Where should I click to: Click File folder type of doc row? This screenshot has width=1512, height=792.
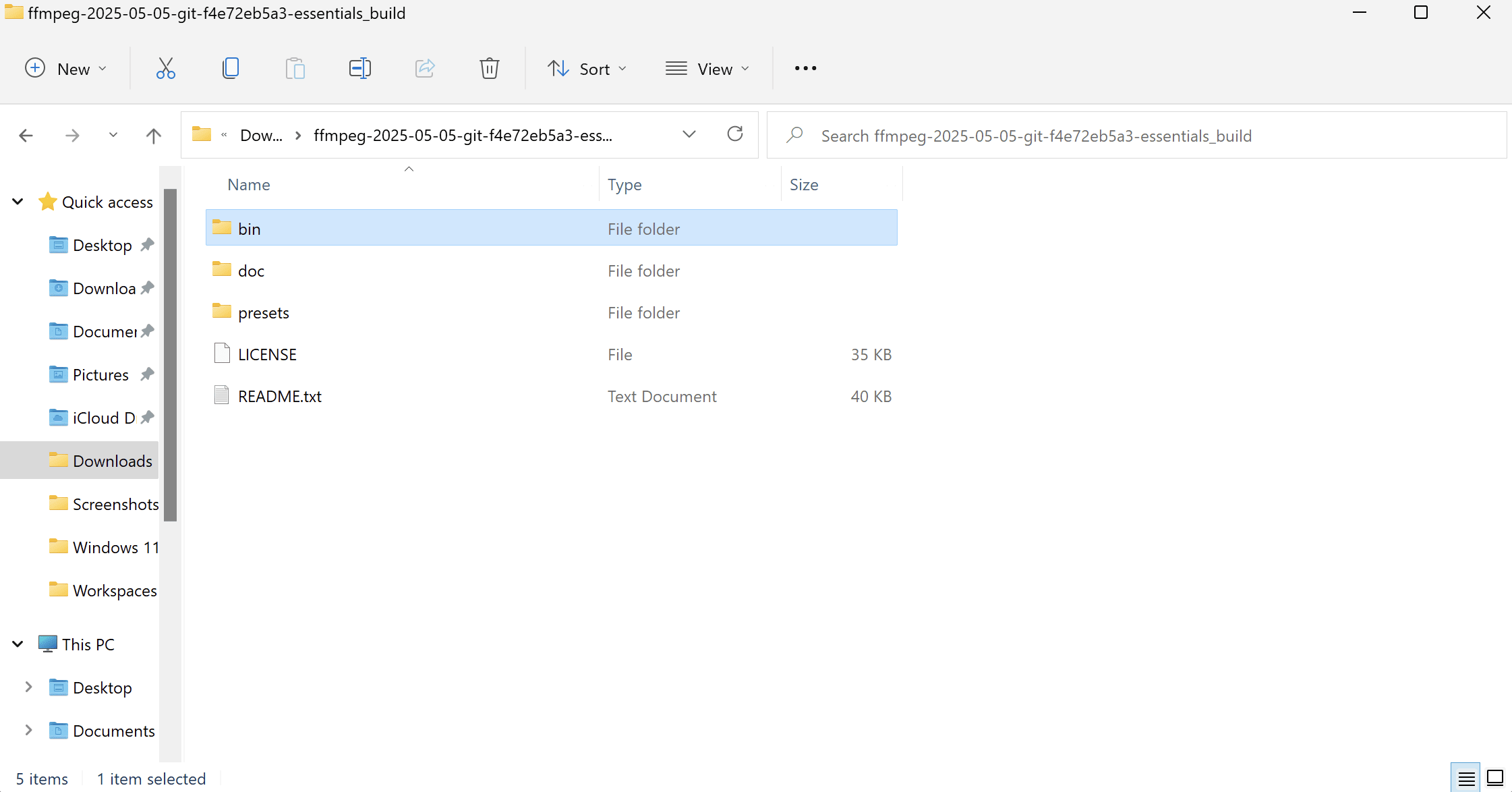pyautogui.click(x=643, y=271)
